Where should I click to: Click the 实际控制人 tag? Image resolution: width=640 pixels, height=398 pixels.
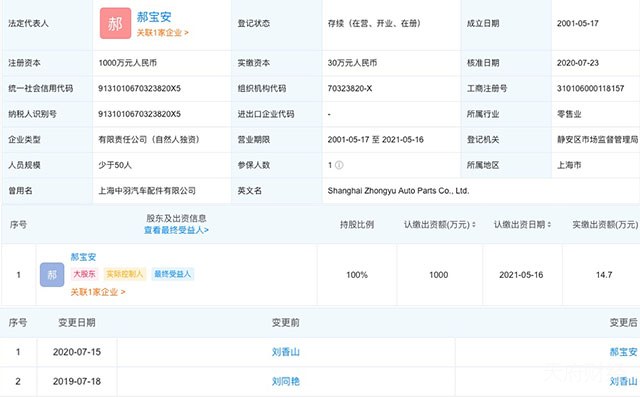(x=124, y=274)
